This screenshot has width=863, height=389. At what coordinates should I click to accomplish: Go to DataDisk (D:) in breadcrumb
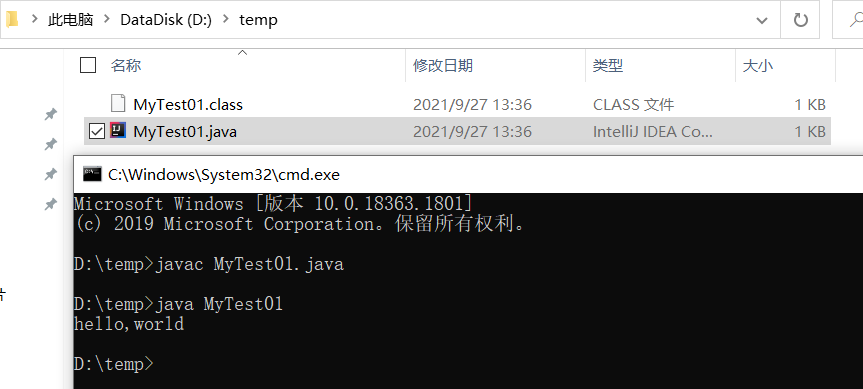(166, 20)
